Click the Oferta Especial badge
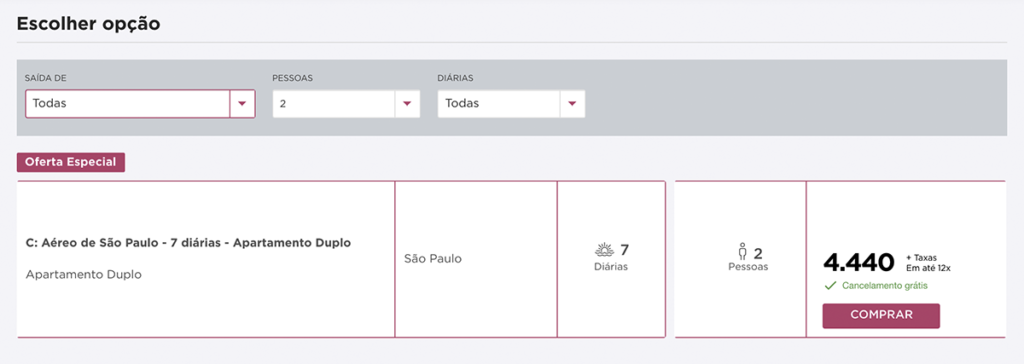Screen dimensions: 1024x364 click(x=71, y=162)
